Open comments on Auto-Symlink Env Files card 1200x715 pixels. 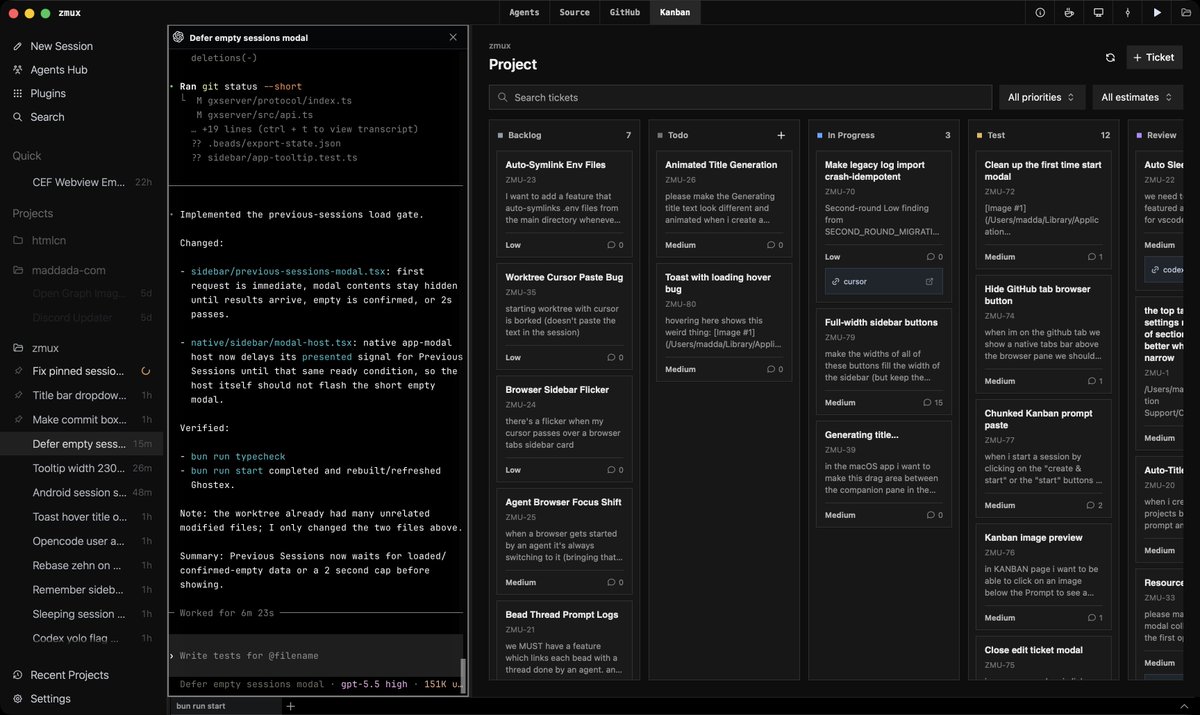[615, 244]
